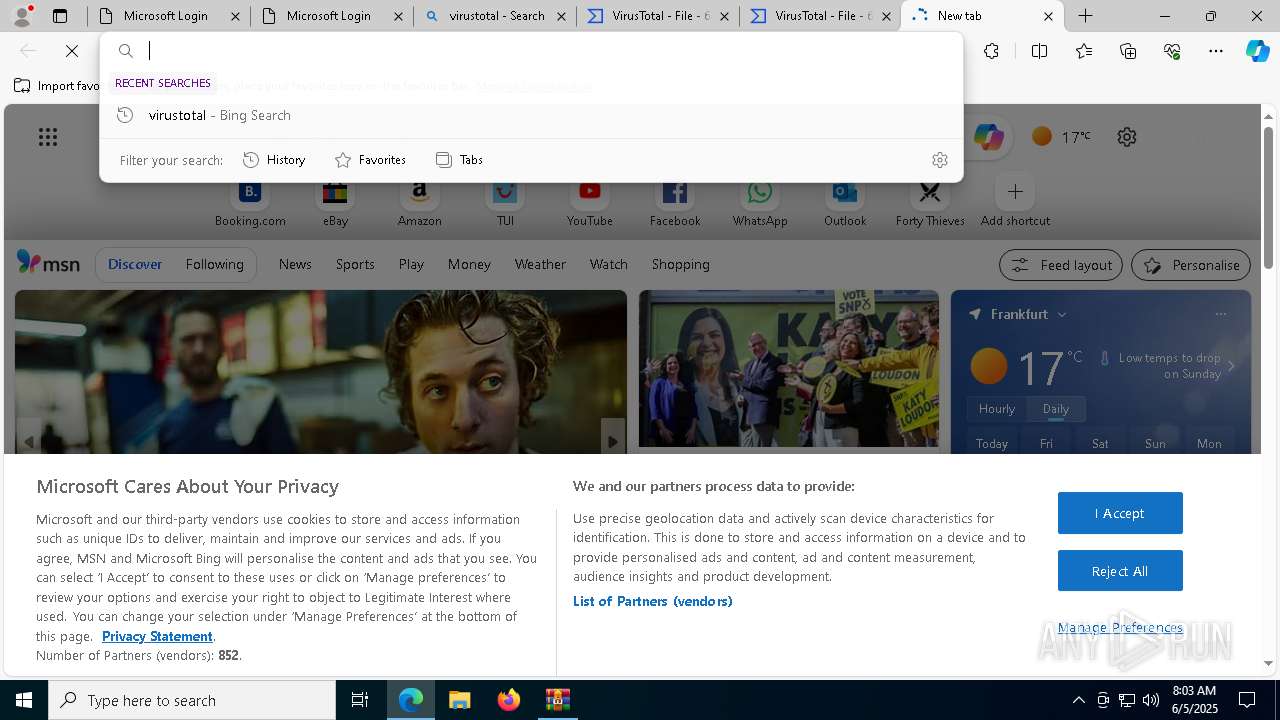Open Firefox from the taskbar
This screenshot has width=1280, height=720.
coord(509,700)
